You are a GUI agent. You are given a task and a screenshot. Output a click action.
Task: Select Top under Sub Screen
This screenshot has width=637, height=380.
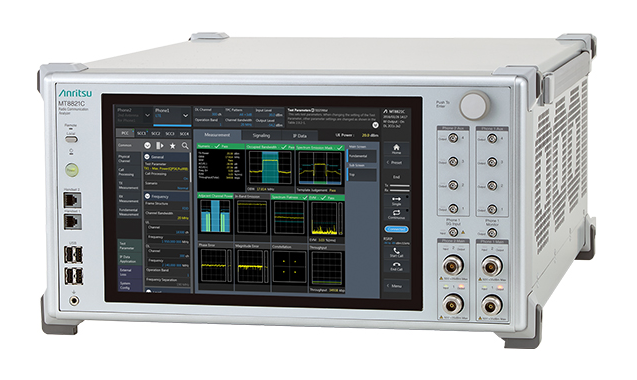pos(362,175)
